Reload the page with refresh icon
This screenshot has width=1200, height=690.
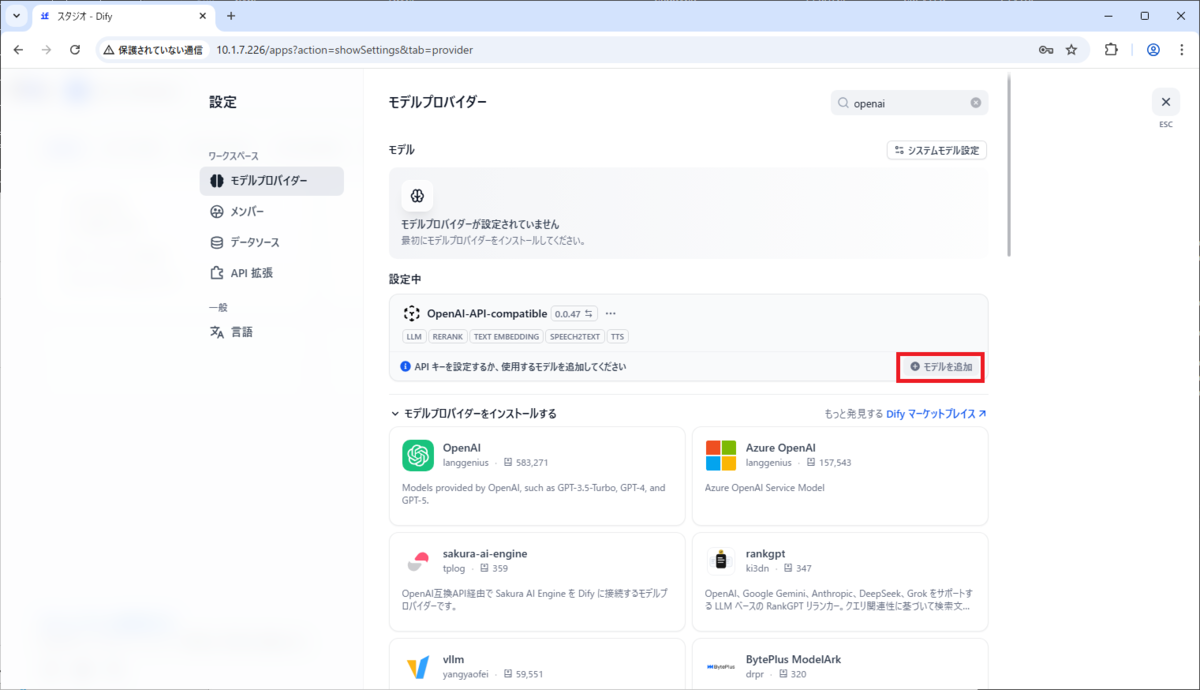click(x=74, y=49)
